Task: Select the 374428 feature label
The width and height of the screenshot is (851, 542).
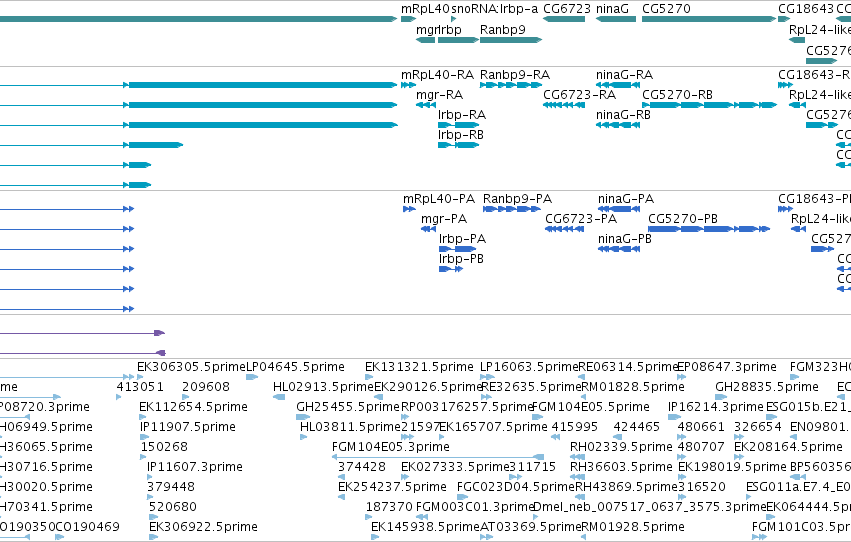Action: (x=361, y=467)
